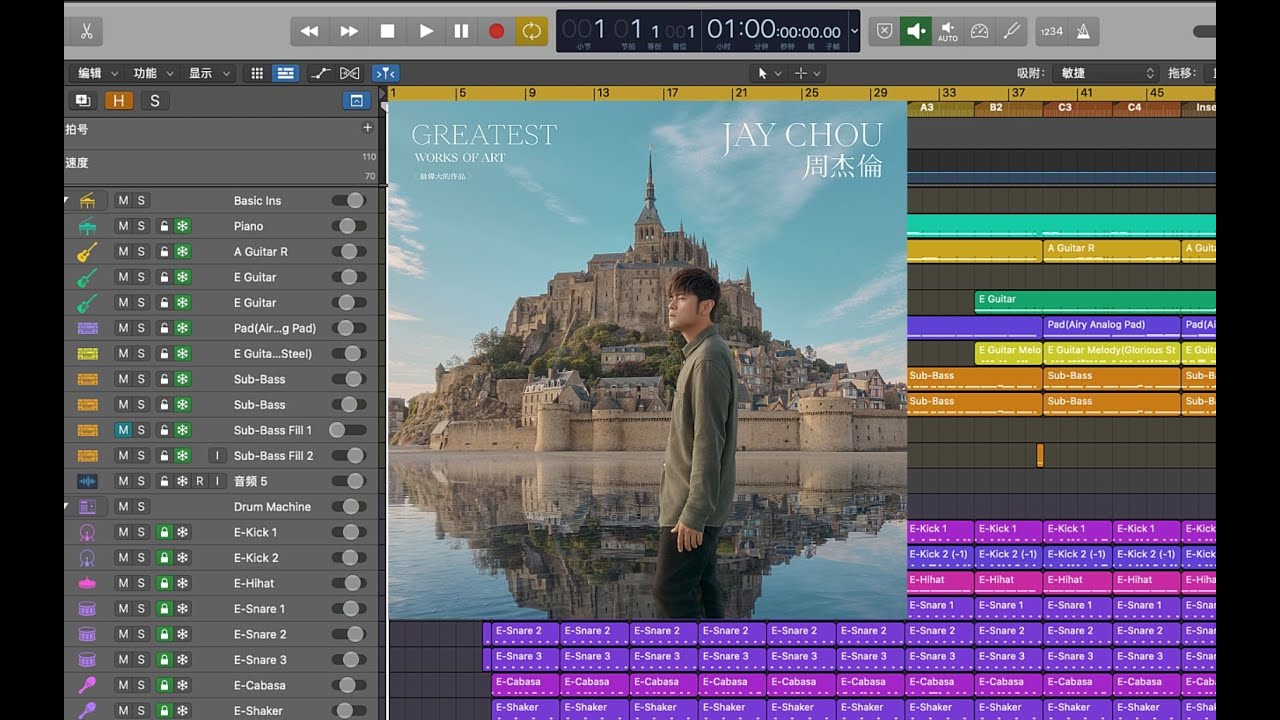The image size is (1280, 720).
Task: Click the Flex bowtie icon
Action: point(349,73)
